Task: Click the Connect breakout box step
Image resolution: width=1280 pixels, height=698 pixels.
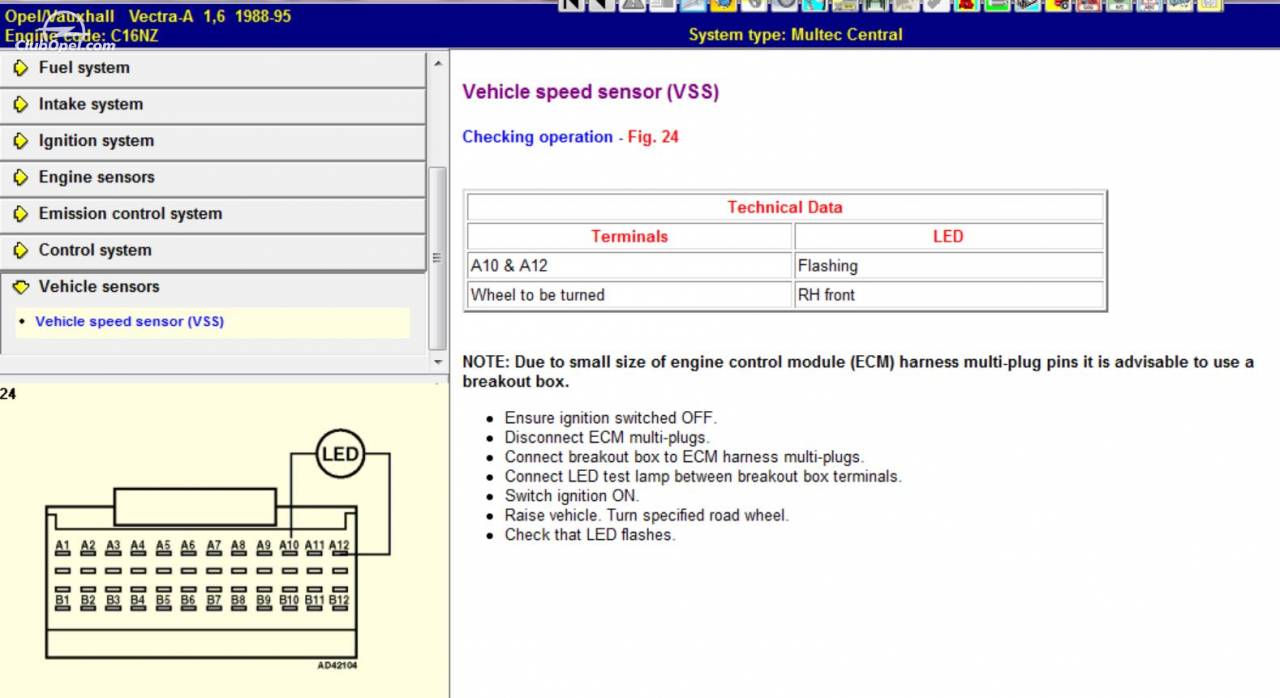Action: (x=684, y=457)
